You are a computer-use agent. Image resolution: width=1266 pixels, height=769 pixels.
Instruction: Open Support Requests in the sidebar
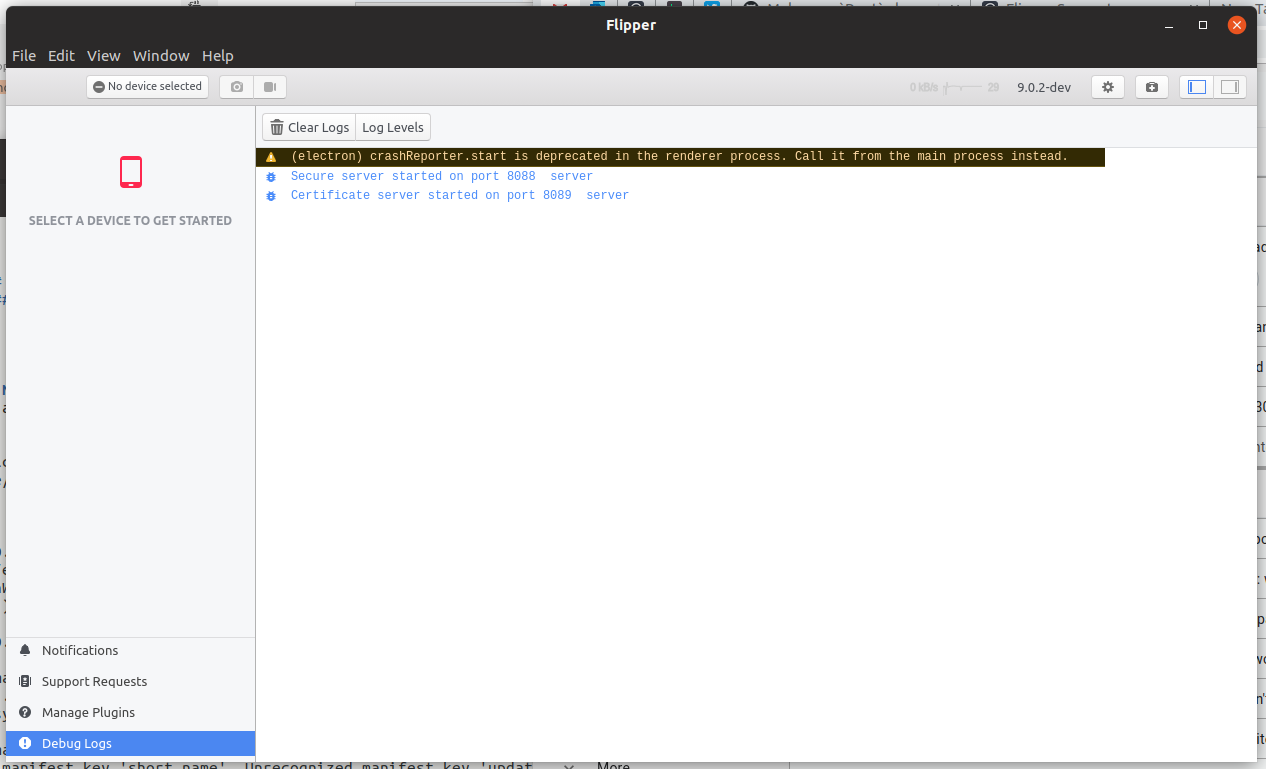tap(130, 681)
